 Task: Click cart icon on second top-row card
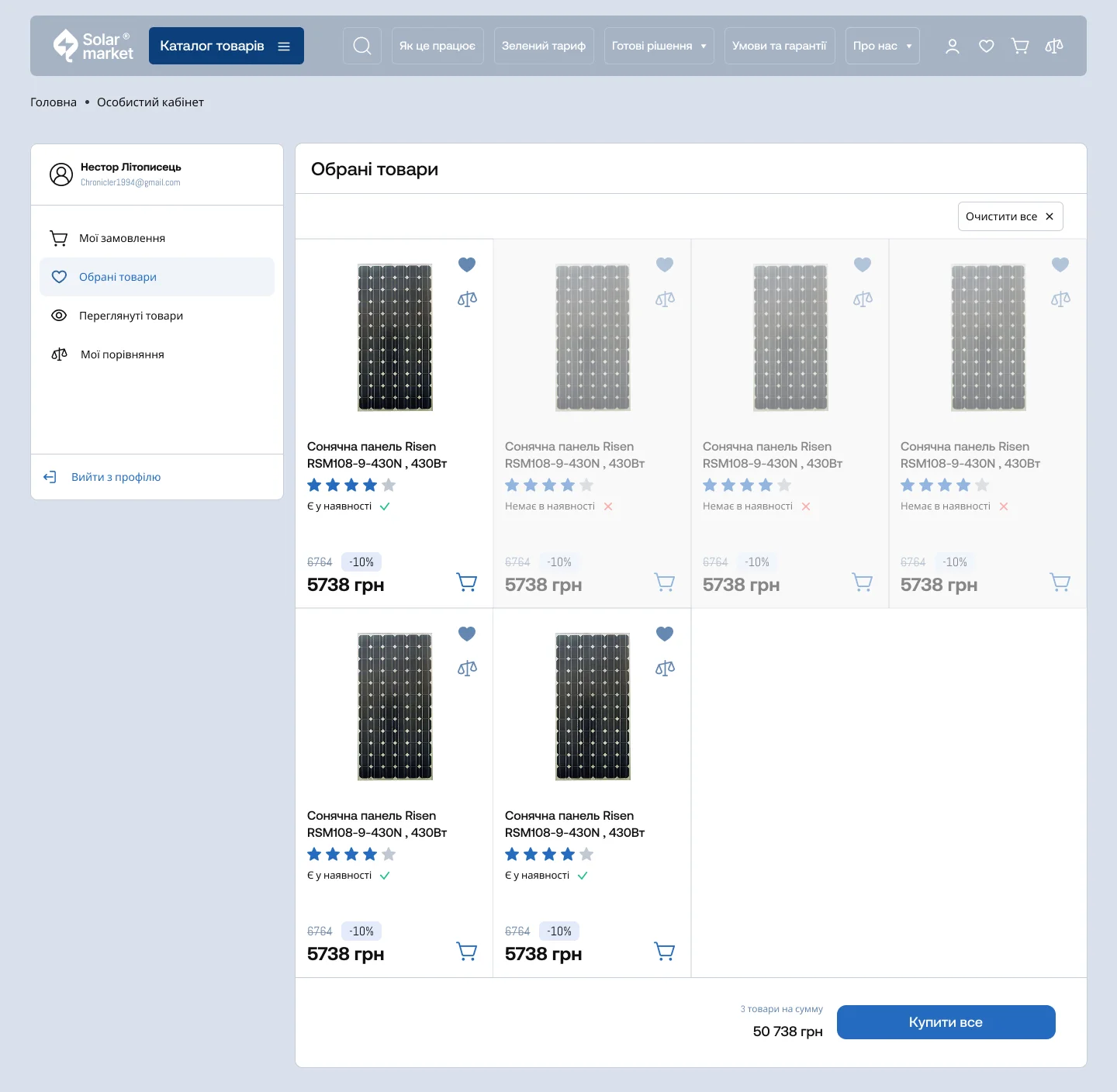(665, 582)
